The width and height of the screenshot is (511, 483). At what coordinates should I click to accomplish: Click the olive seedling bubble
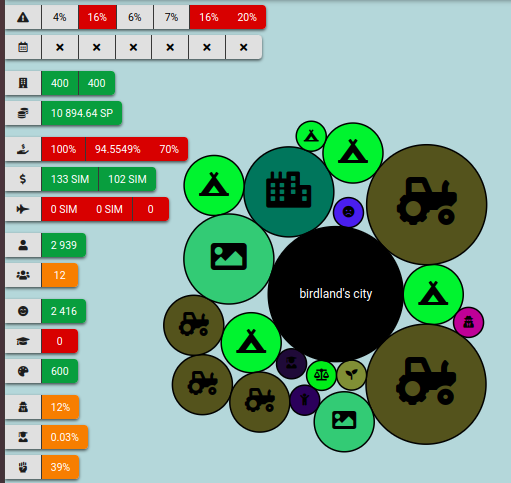[x=351, y=375]
